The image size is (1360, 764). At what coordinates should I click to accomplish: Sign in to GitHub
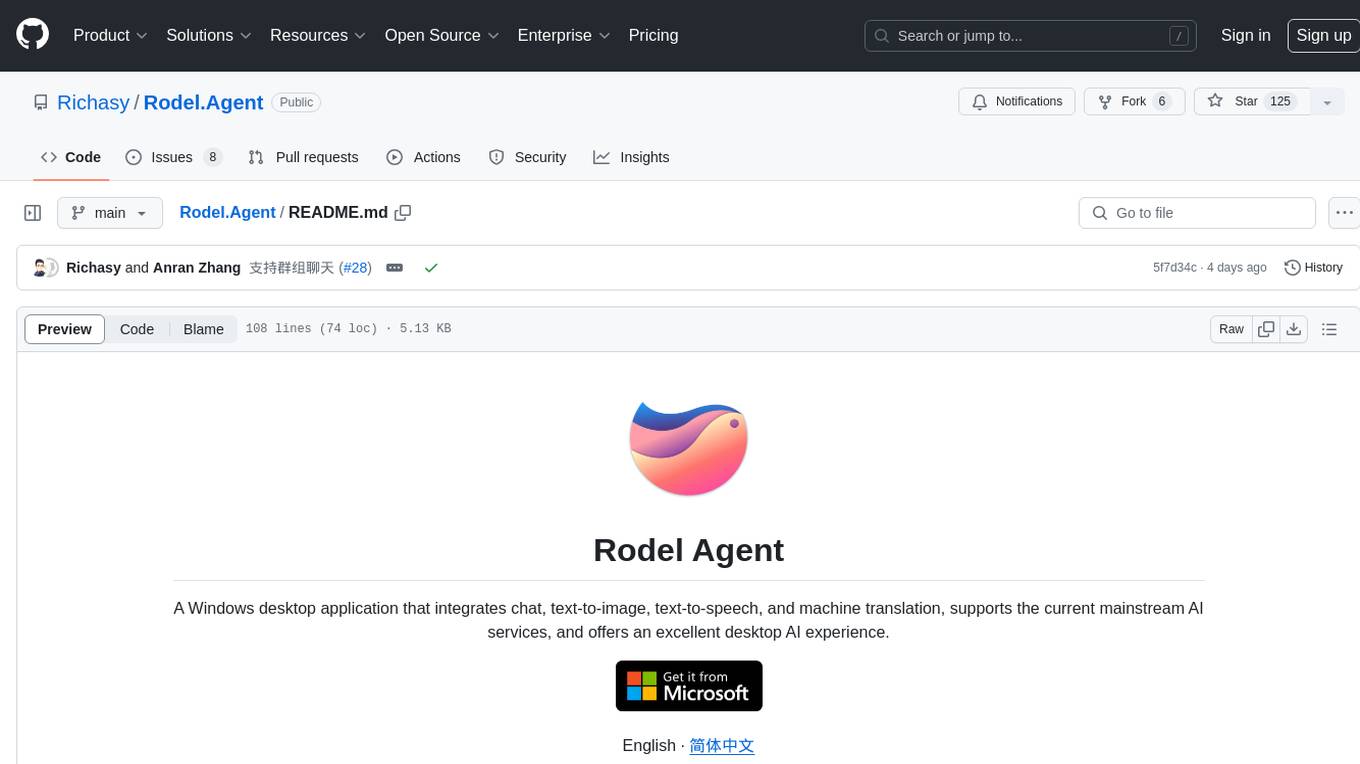tap(1245, 35)
